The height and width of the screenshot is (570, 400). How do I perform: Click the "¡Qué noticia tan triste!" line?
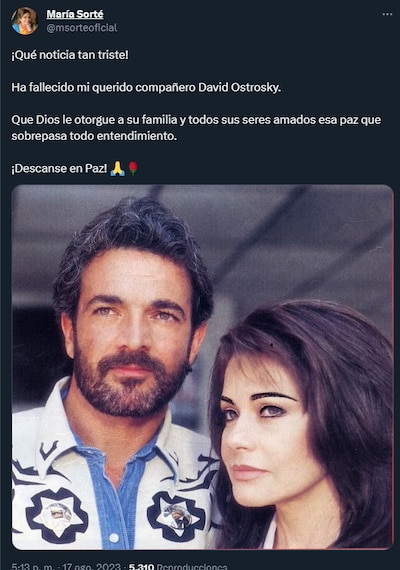click(x=70, y=55)
